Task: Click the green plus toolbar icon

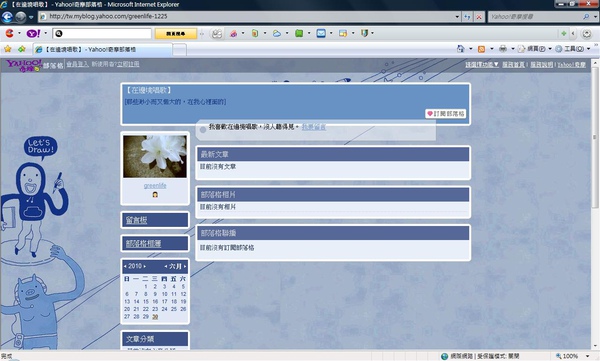Action: (564, 34)
